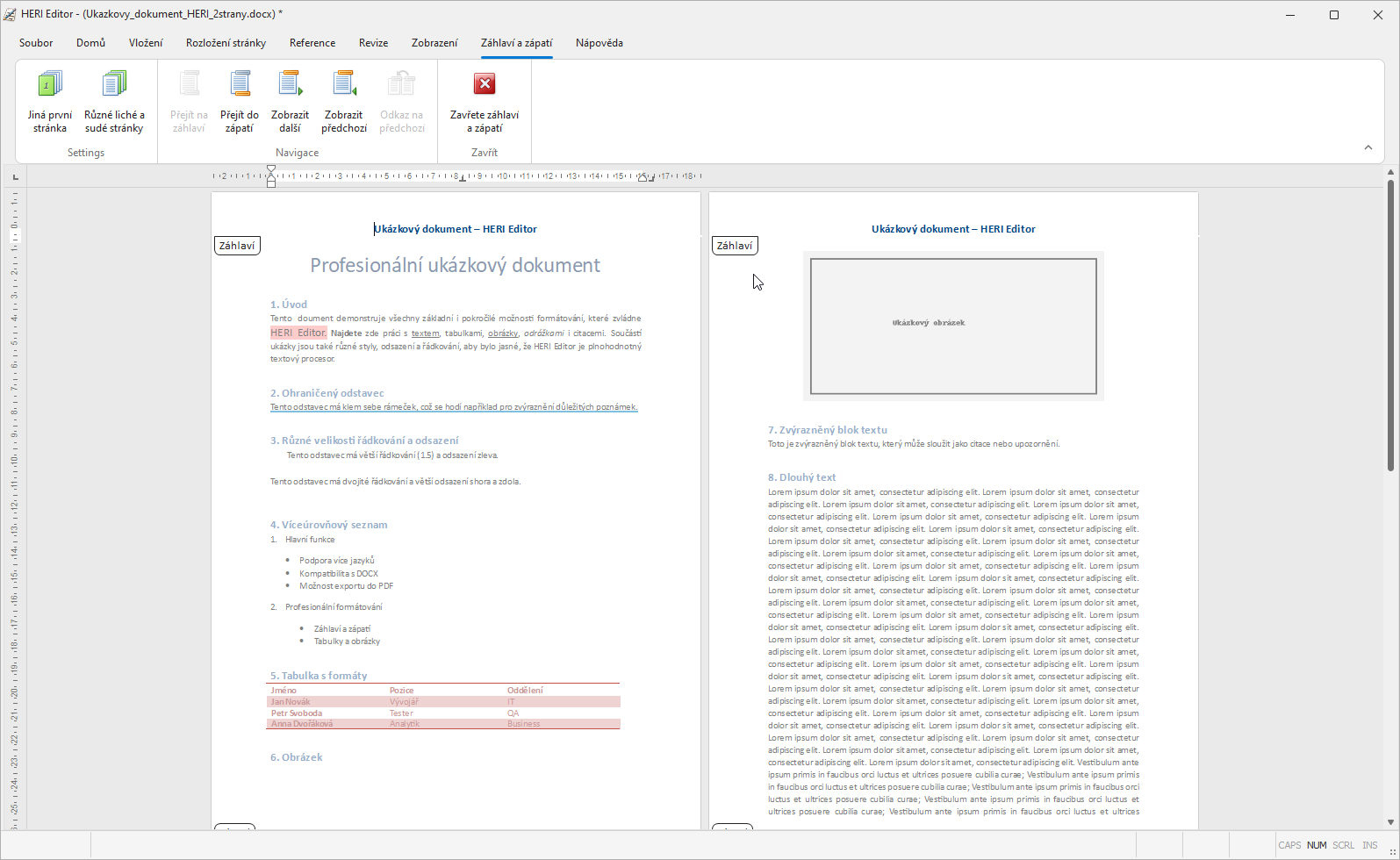
Task: Switch to the Domů tab
Action: pyautogui.click(x=90, y=43)
